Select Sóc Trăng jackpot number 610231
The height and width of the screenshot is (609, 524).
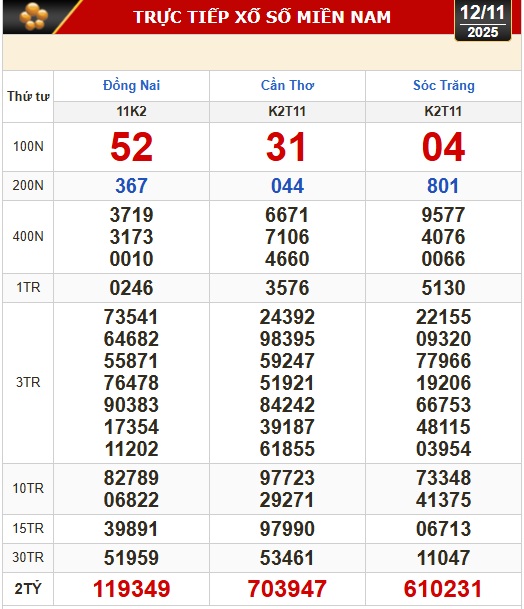point(443,589)
